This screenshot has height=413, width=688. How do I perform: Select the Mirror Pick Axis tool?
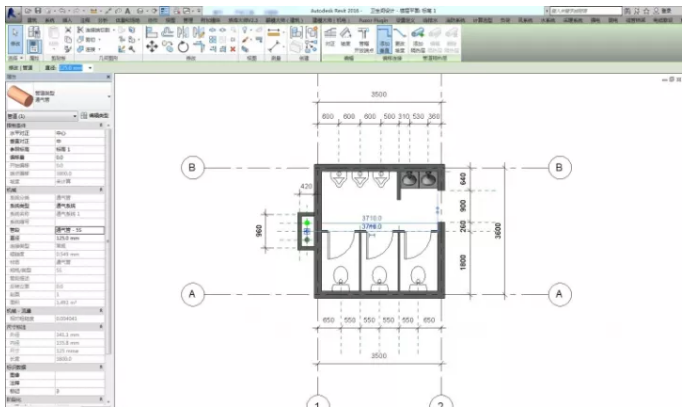(x=183, y=32)
